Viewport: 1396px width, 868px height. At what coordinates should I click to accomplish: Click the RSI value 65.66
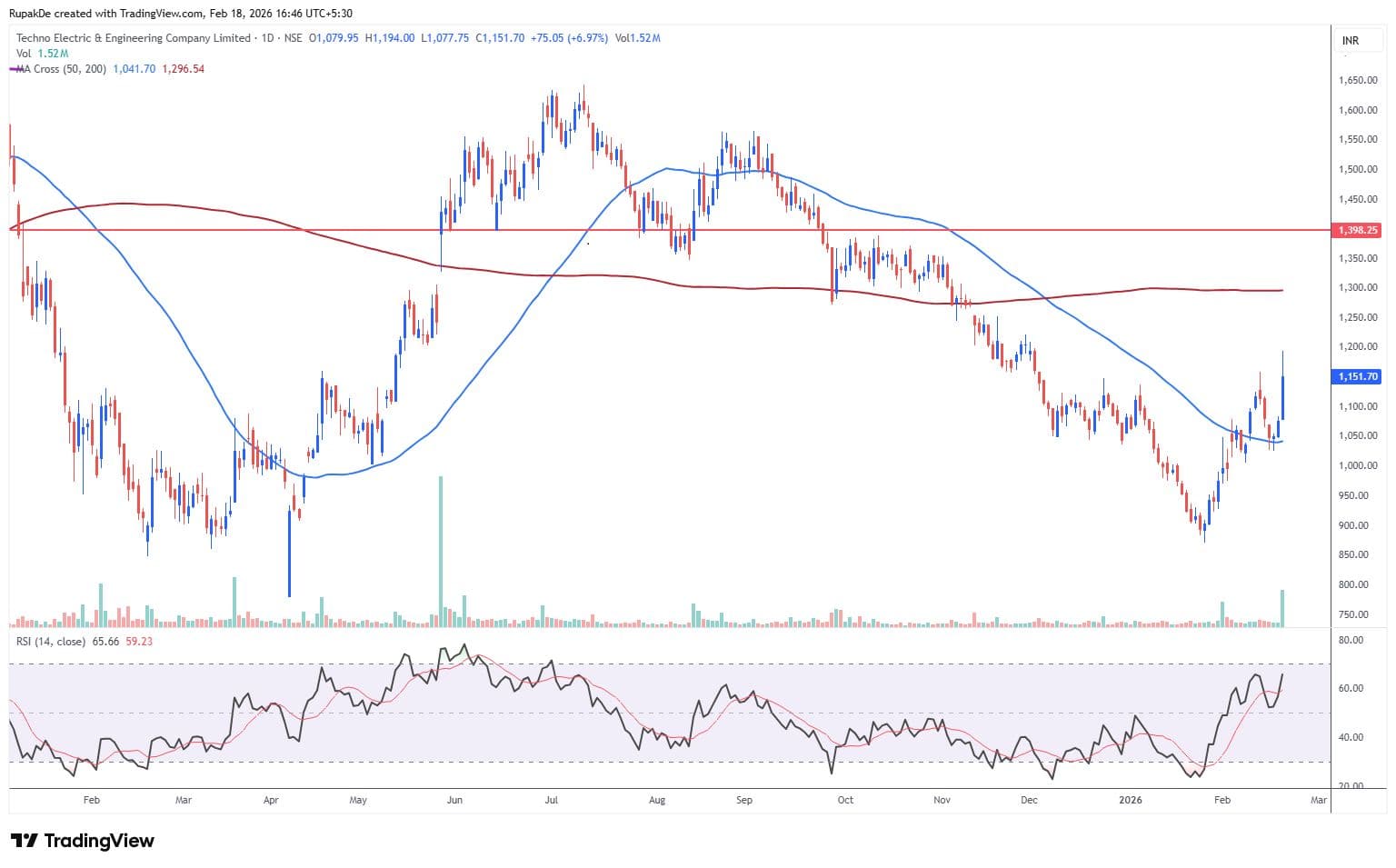click(x=106, y=642)
